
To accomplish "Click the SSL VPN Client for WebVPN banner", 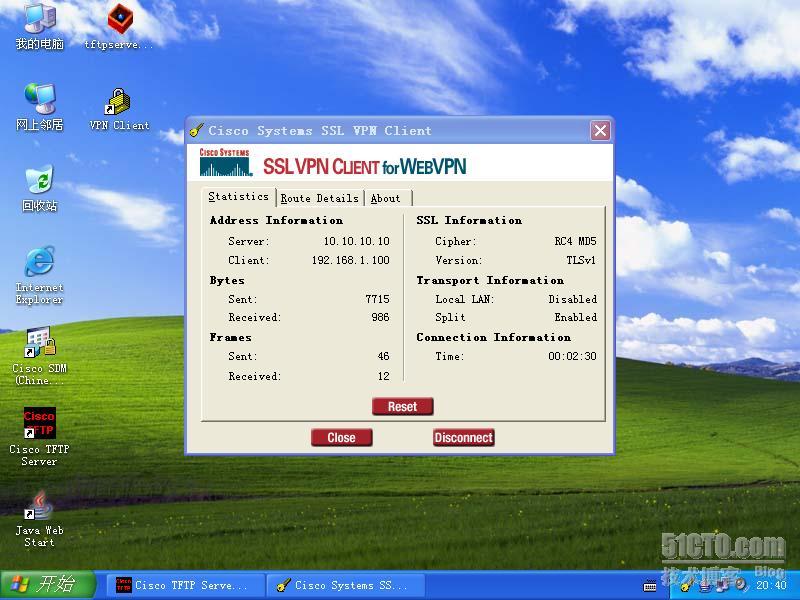I will [x=364, y=166].
